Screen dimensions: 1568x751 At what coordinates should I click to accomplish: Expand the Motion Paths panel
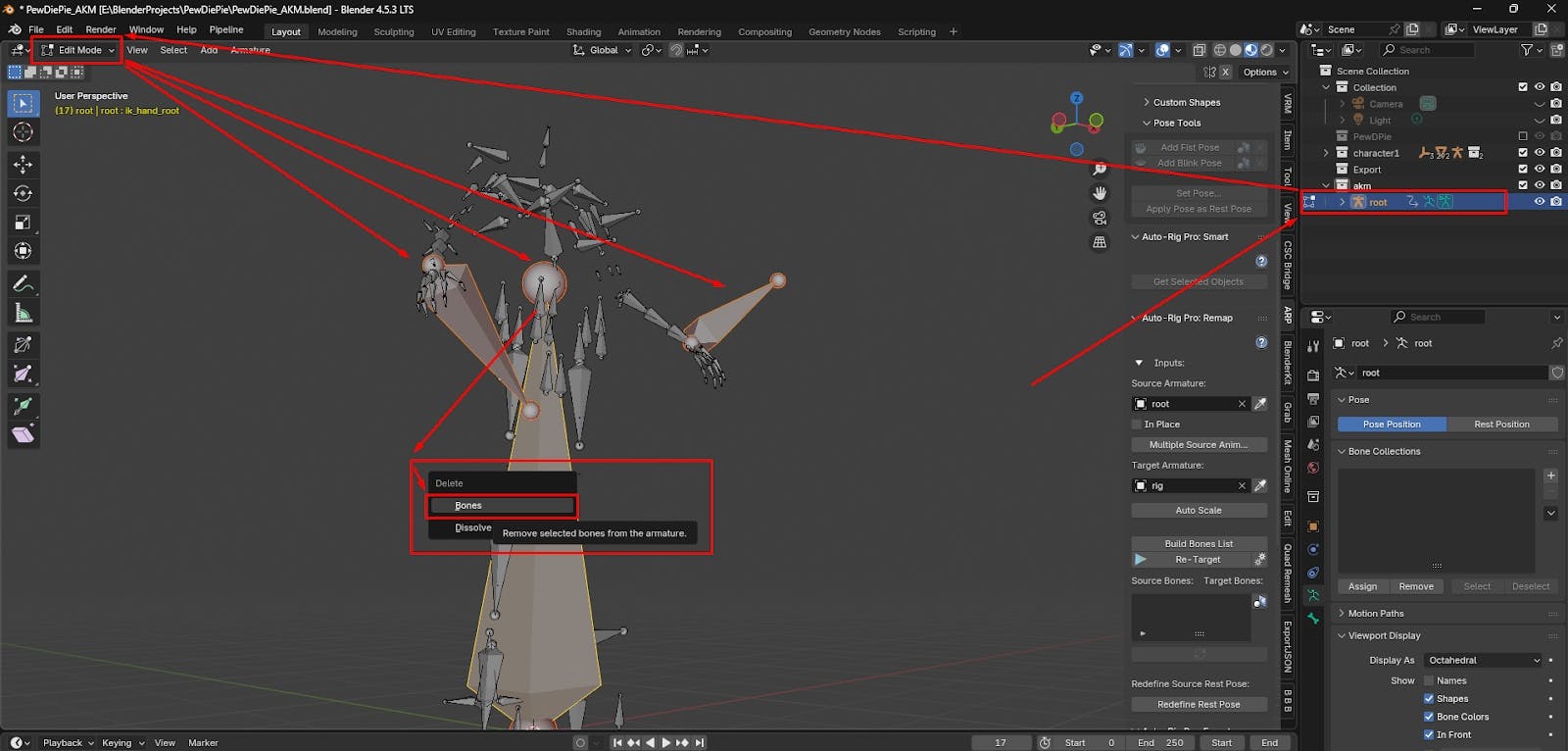point(1376,613)
